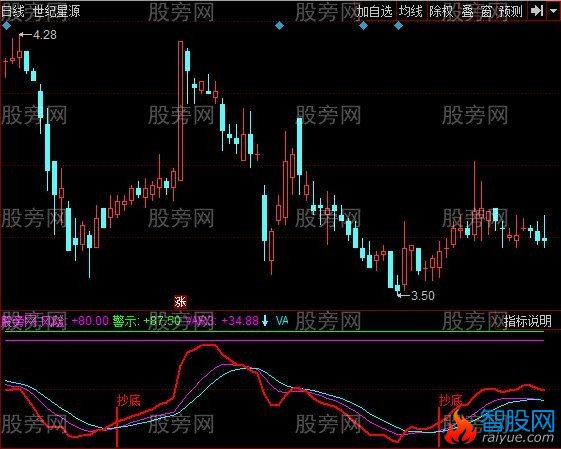This screenshot has width=561, height=449.
Task: Click the 预测 forecast button
Action: pyautogui.click(x=511, y=11)
